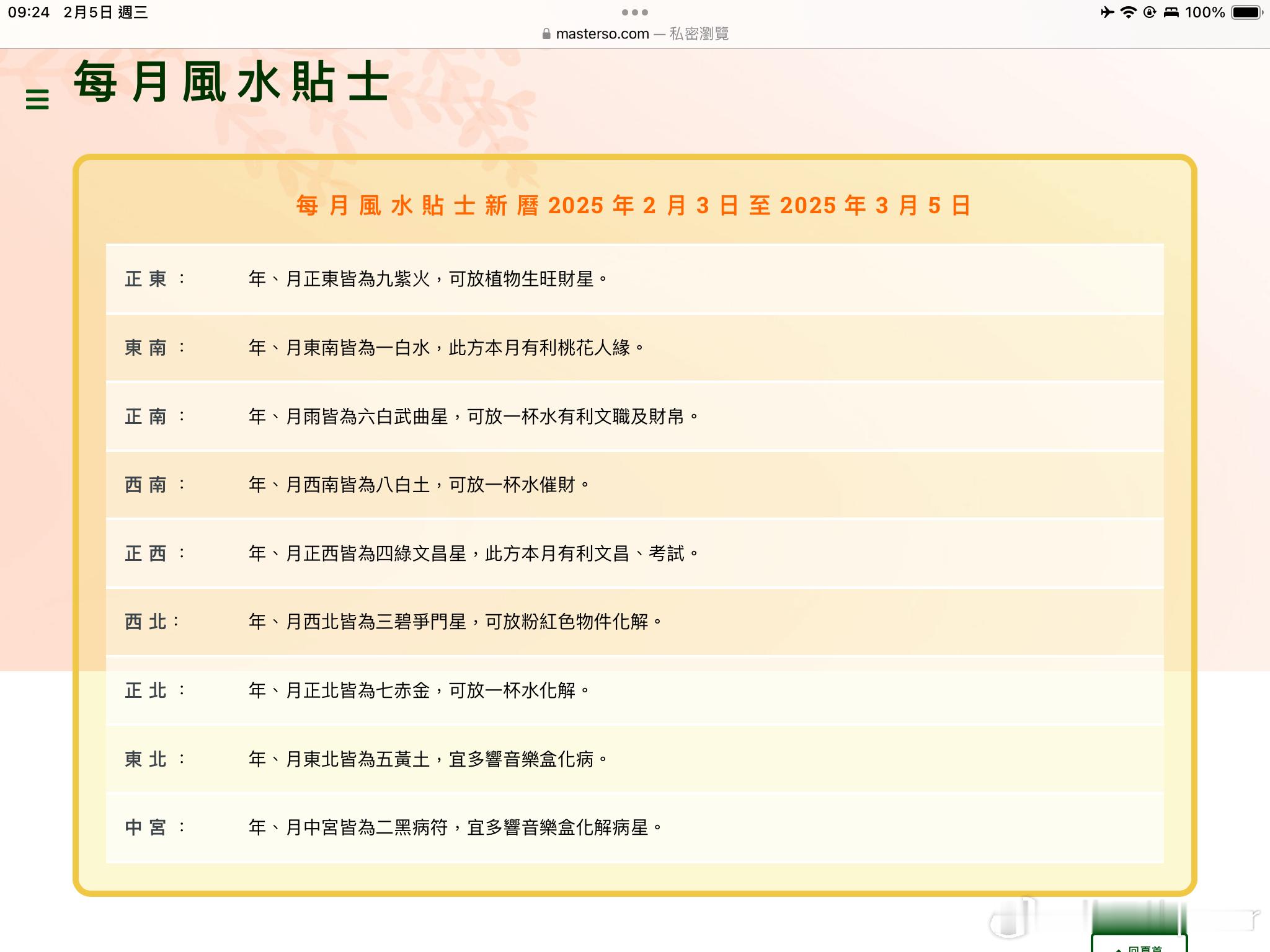Select the 西北 row label
The width and height of the screenshot is (1270, 952).
pyautogui.click(x=153, y=622)
